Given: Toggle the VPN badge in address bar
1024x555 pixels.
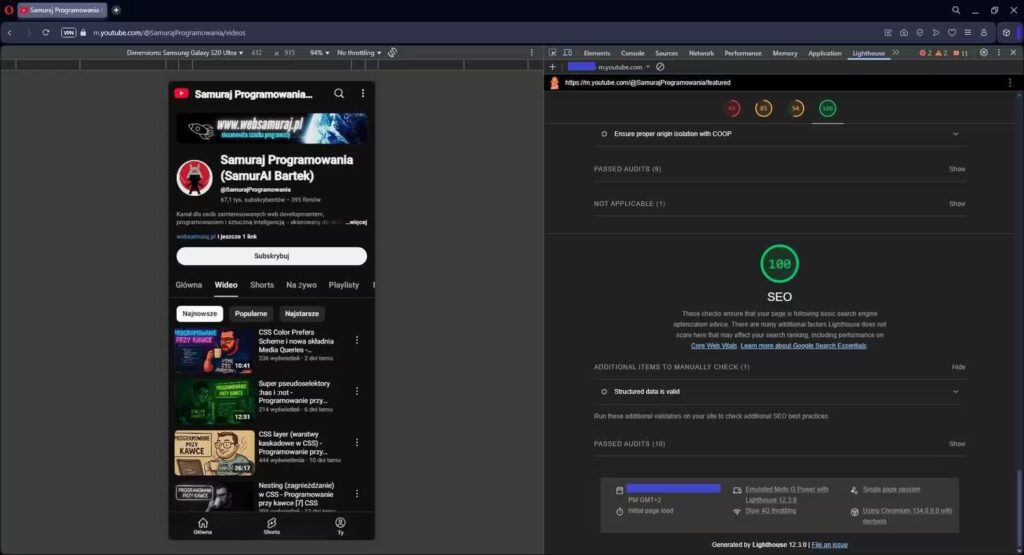Looking at the screenshot, I should pyautogui.click(x=69, y=33).
